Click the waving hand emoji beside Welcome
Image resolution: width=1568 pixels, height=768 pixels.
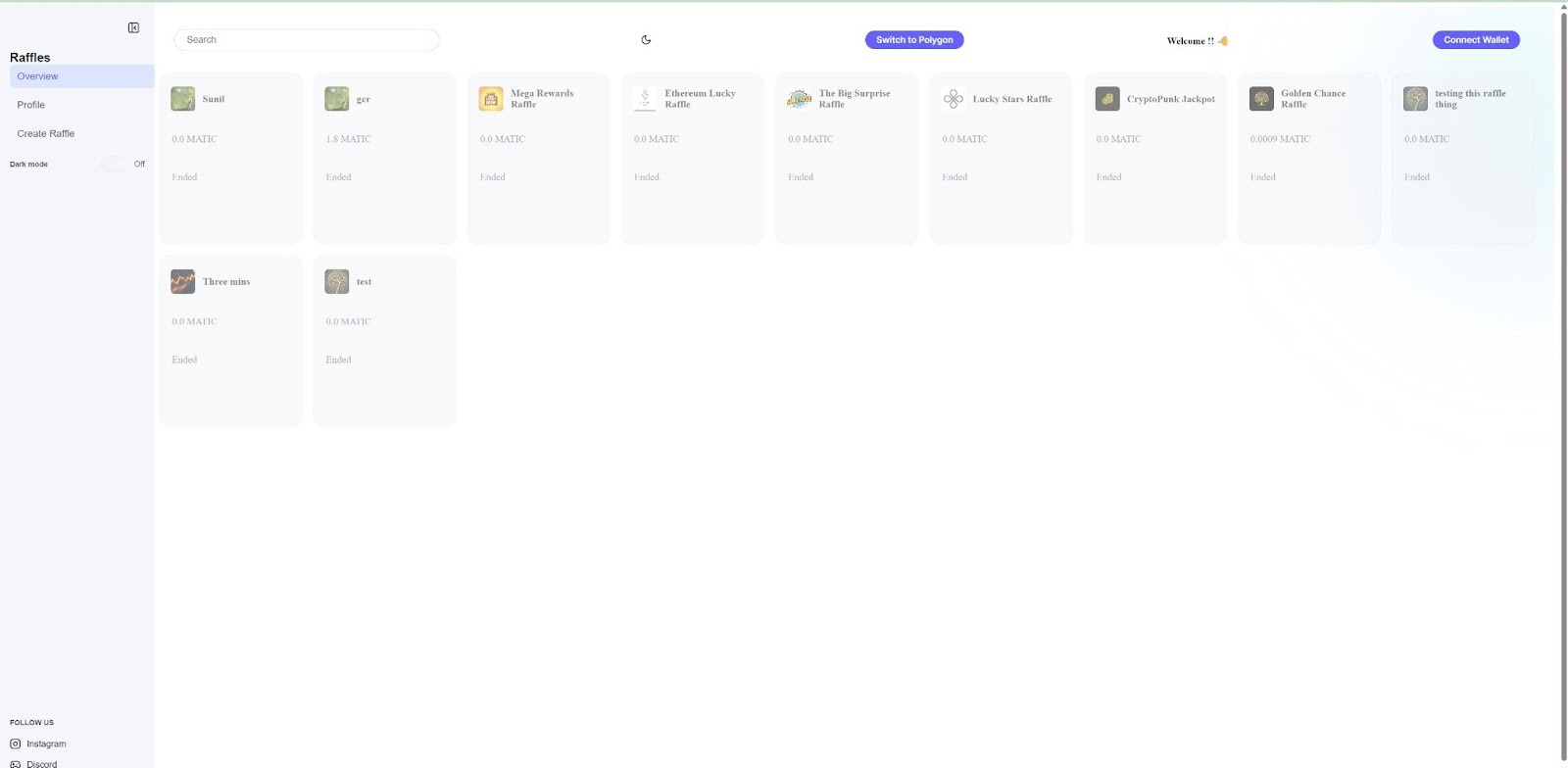[x=1223, y=41]
